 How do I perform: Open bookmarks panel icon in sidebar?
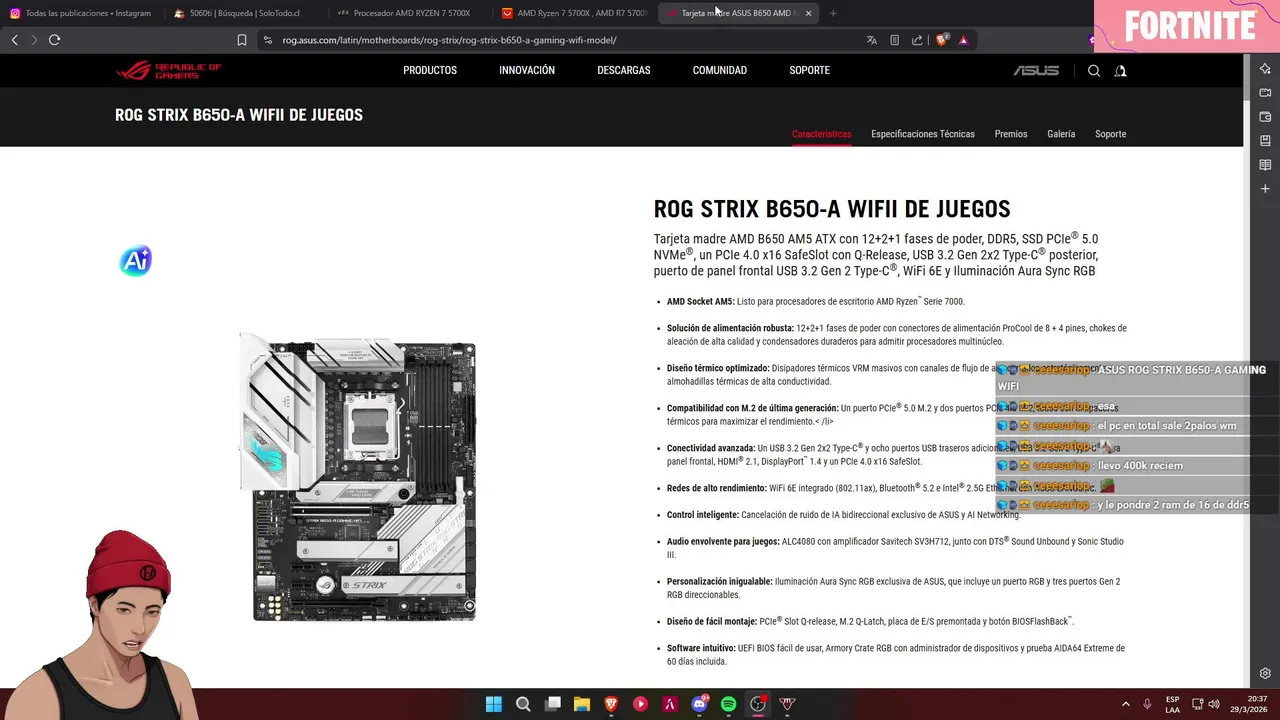tap(1265, 140)
